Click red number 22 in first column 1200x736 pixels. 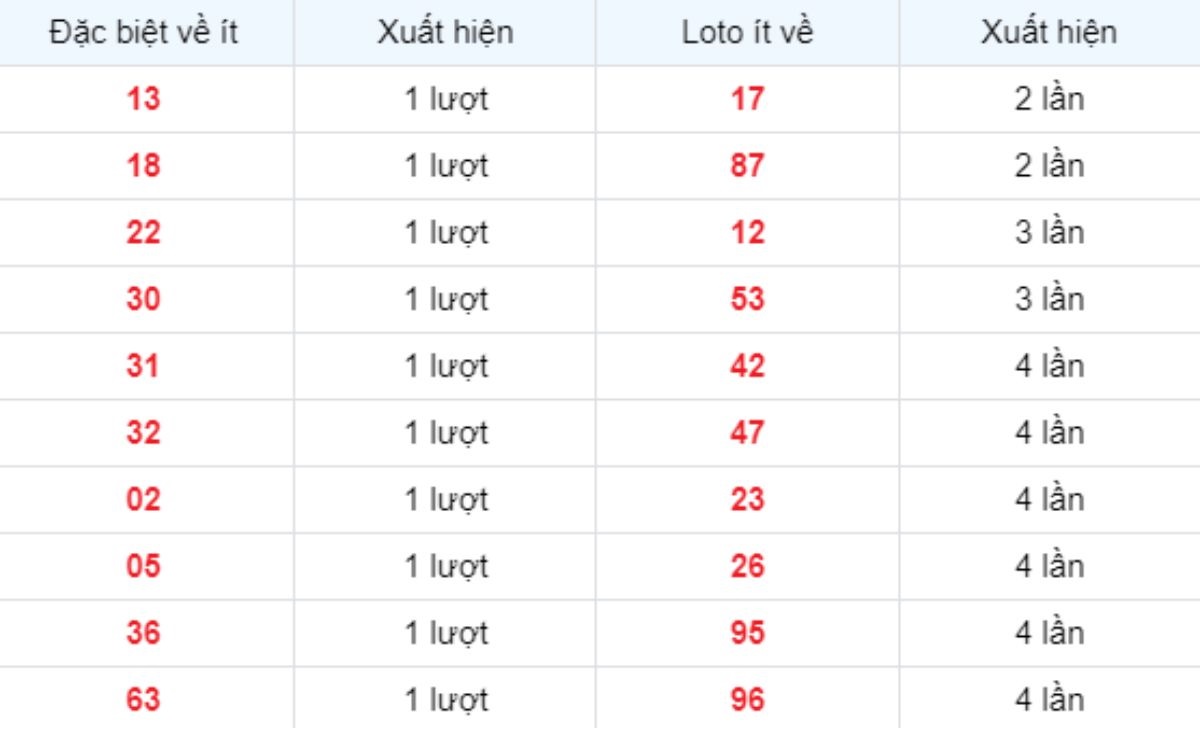(x=143, y=233)
